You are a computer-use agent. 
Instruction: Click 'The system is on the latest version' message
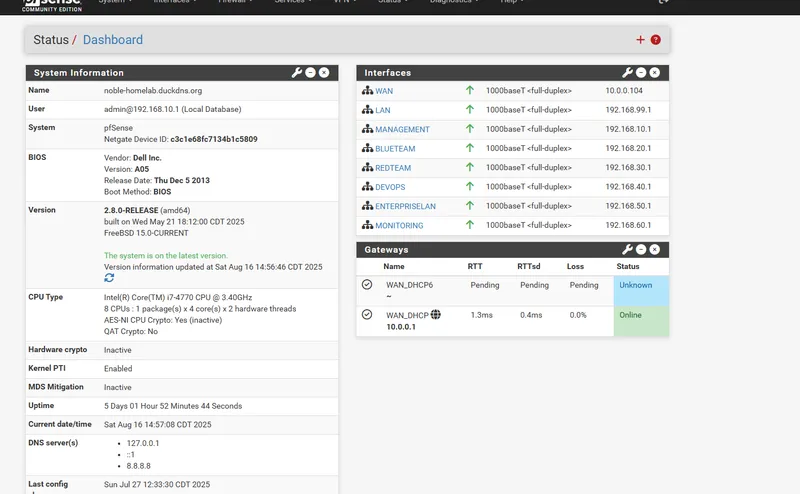pos(166,256)
